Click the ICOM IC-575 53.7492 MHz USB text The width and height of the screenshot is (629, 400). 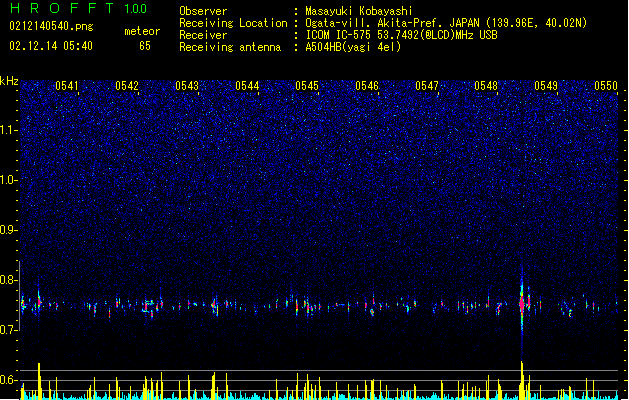pos(402,35)
